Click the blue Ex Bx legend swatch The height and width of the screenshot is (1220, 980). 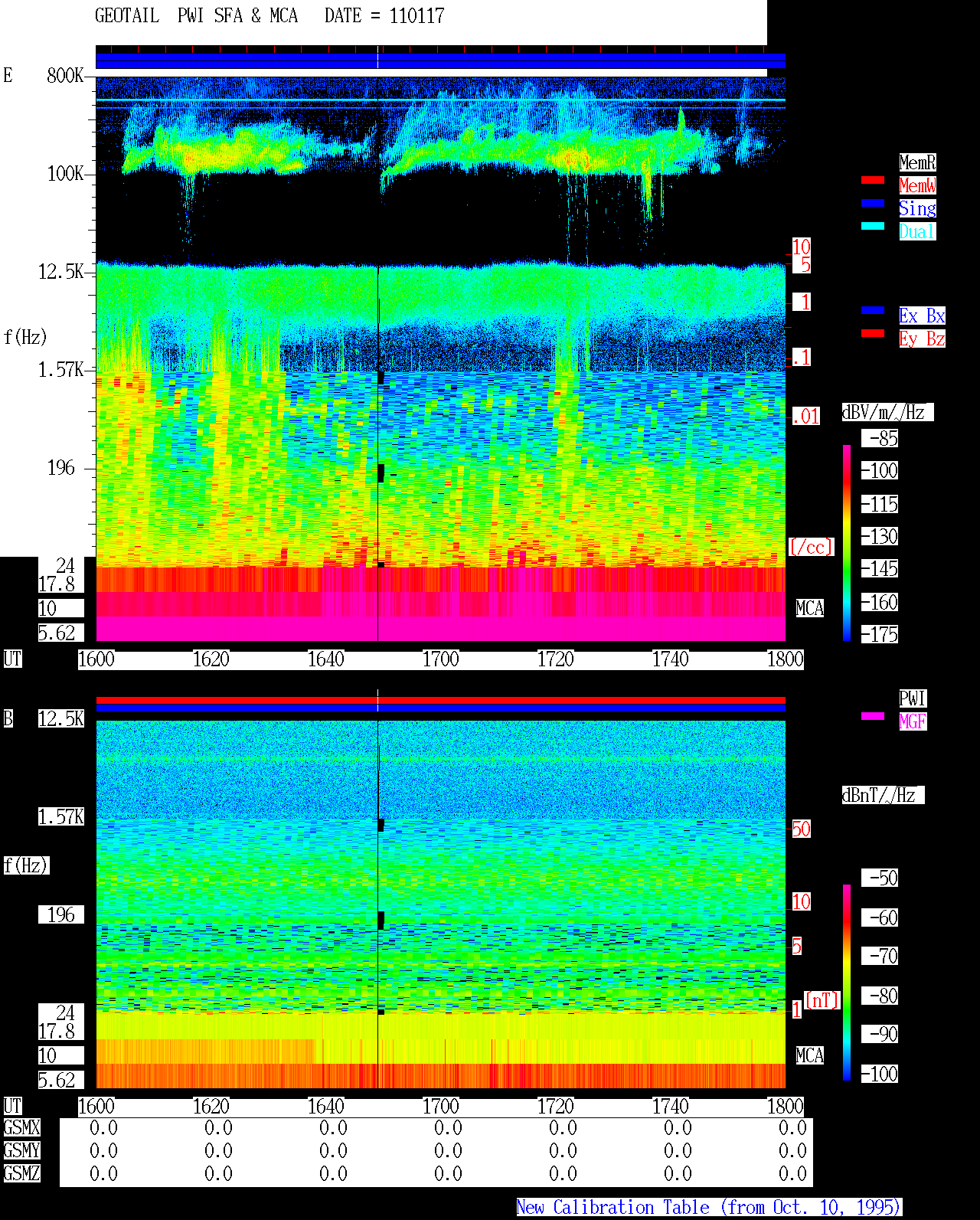873,310
